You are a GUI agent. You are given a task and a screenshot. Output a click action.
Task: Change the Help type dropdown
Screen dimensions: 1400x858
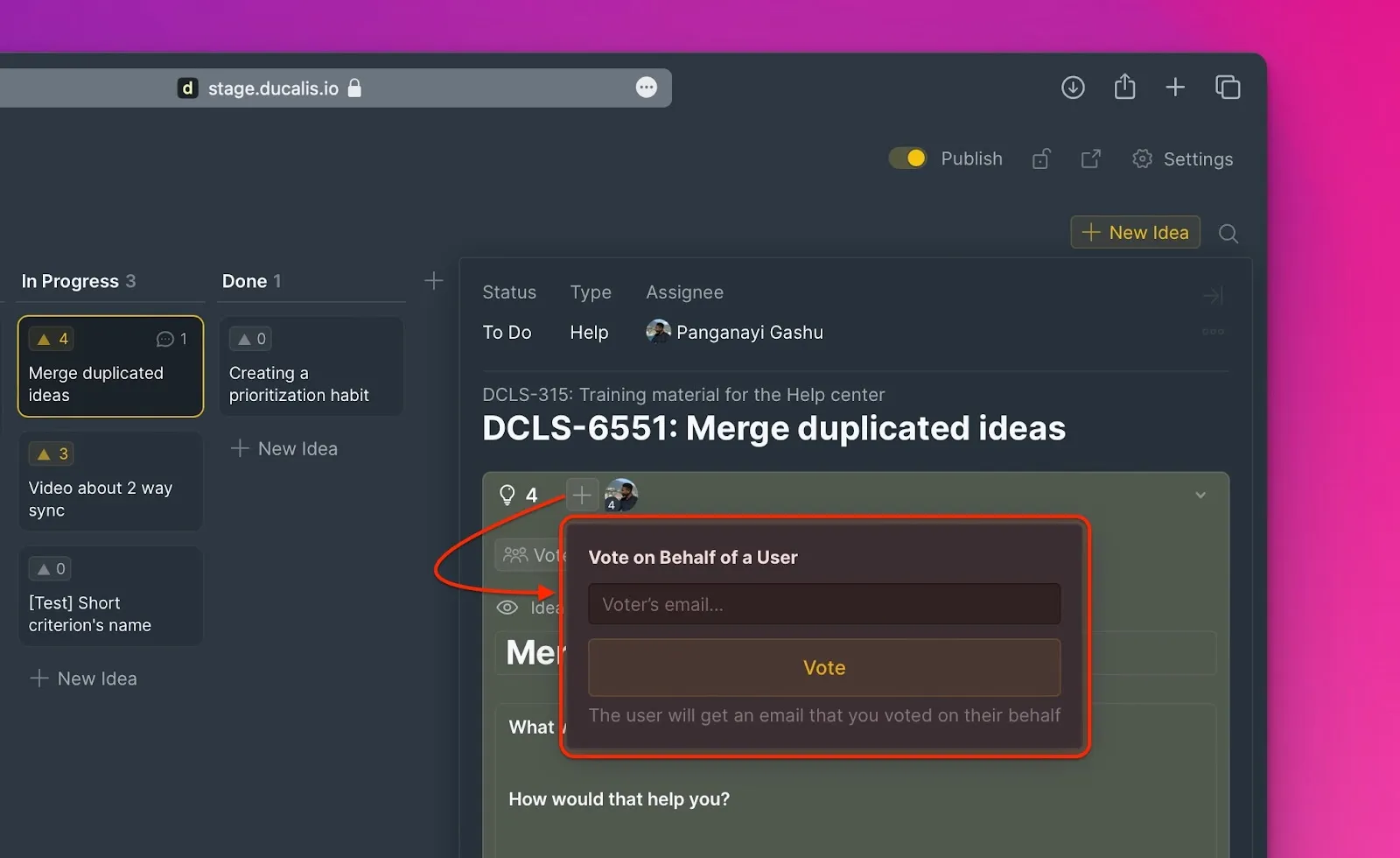click(589, 333)
